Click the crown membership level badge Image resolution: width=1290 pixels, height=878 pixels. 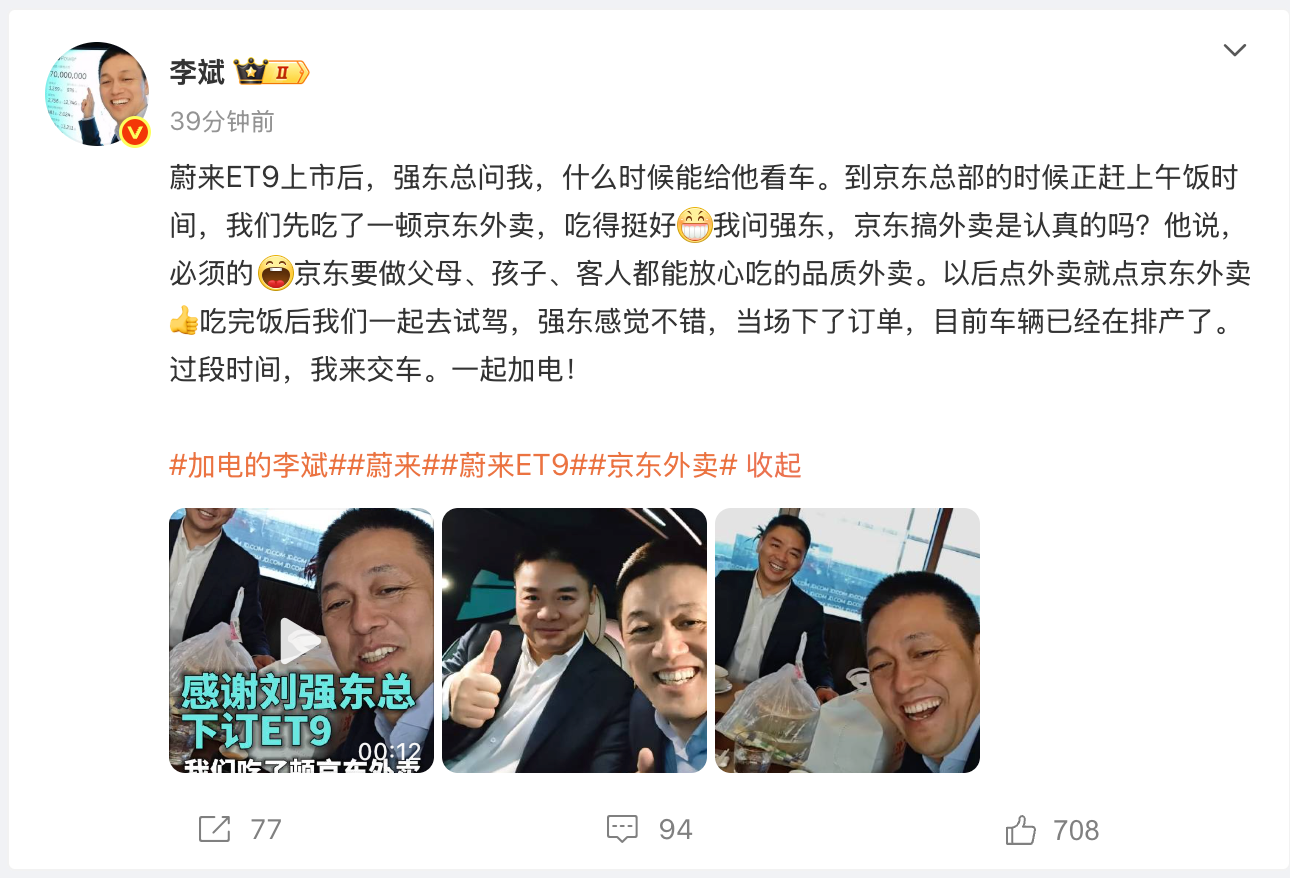(271, 72)
